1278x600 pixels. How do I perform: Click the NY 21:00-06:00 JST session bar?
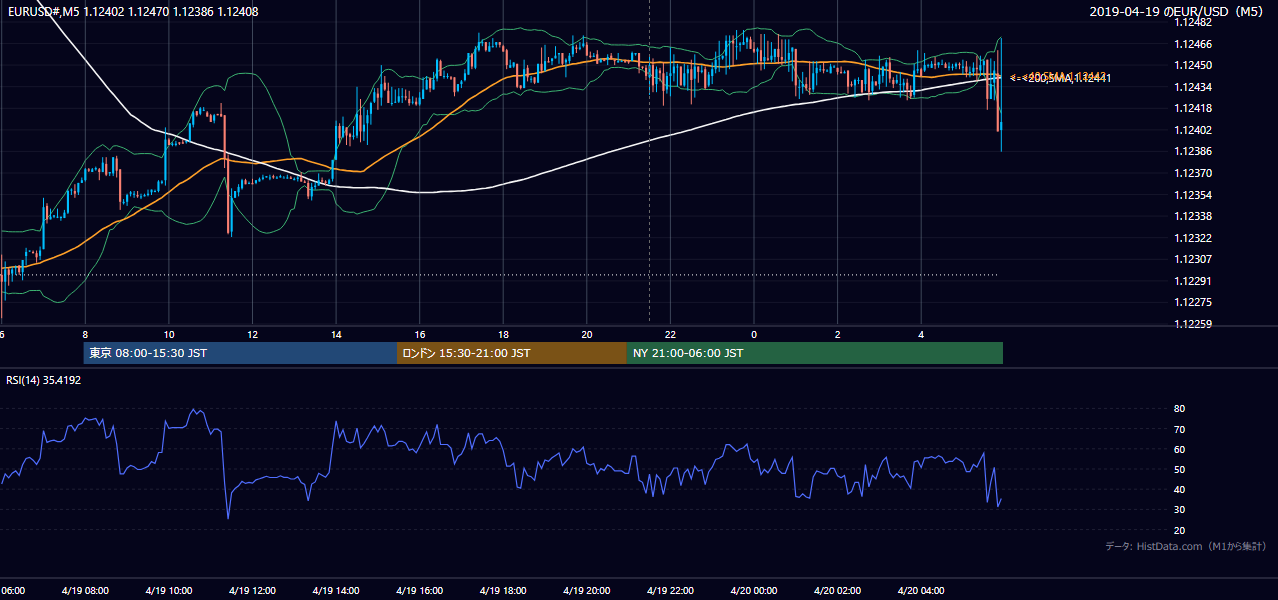[815, 353]
